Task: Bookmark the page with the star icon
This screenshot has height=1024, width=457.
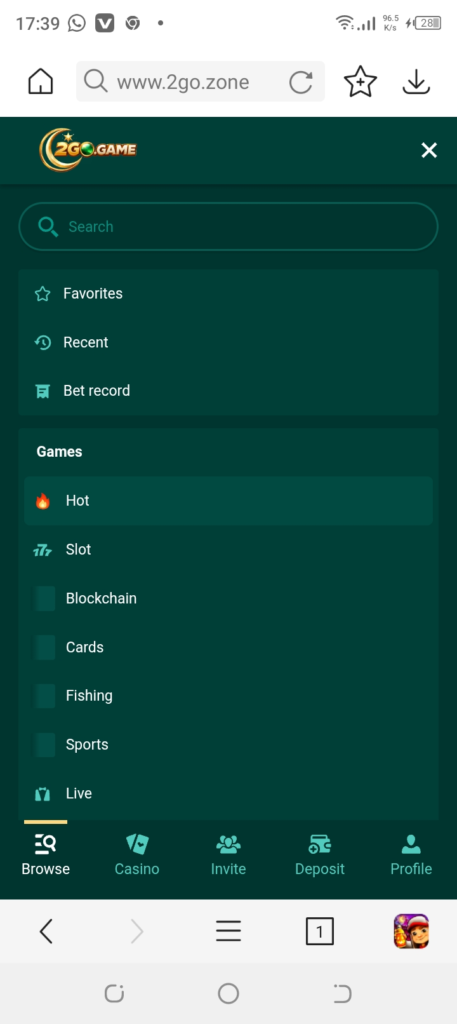Action: coord(360,82)
